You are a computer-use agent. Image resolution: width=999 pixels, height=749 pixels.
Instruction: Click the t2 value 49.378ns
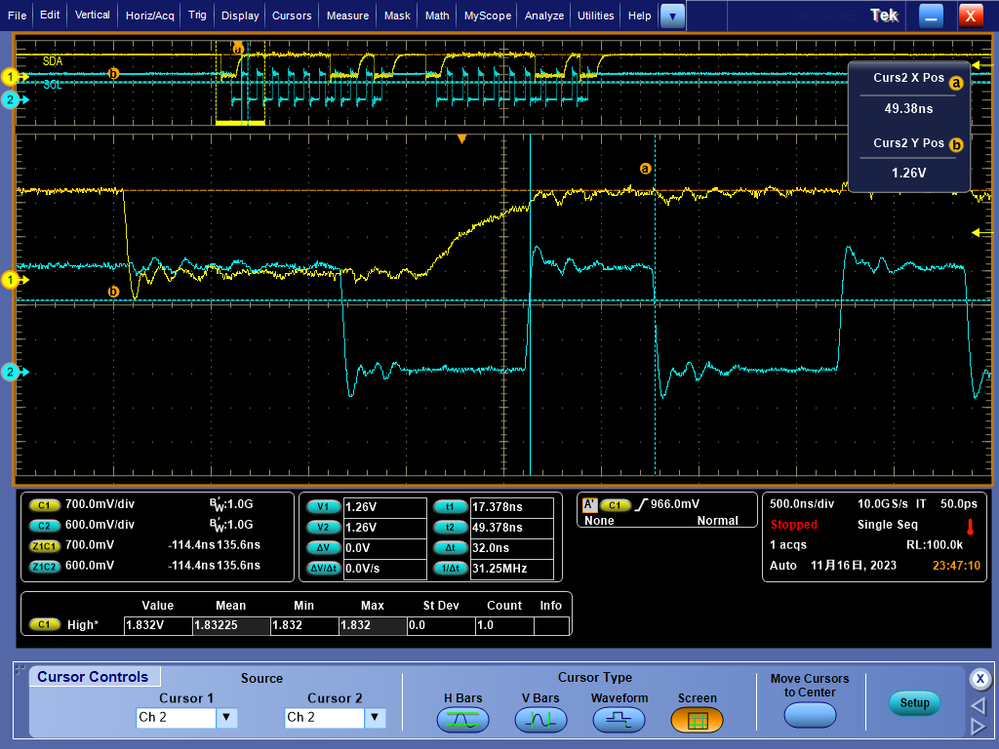pyautogui.click(x=512, y=527)
